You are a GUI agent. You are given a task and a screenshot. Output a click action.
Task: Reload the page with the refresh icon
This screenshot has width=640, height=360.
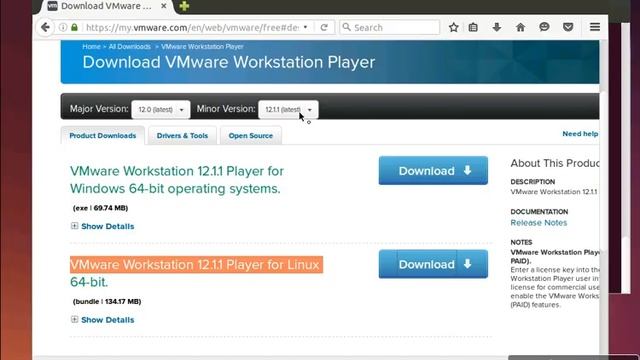(x=324, y=27)
